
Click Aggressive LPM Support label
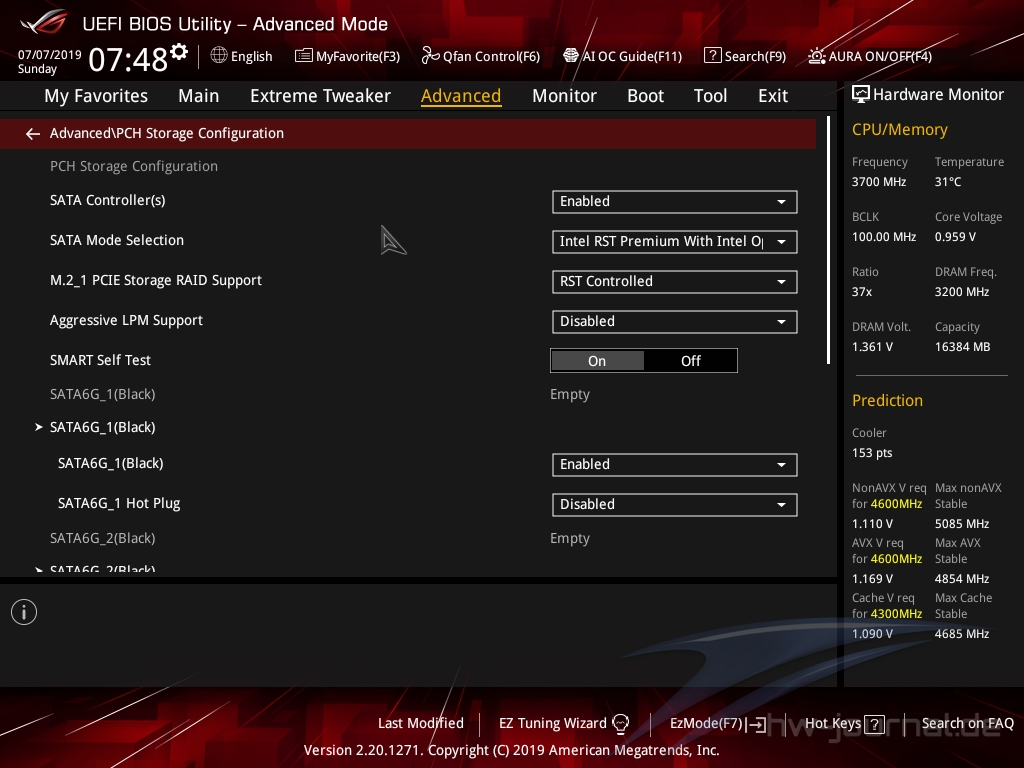[x=126, y=321]
